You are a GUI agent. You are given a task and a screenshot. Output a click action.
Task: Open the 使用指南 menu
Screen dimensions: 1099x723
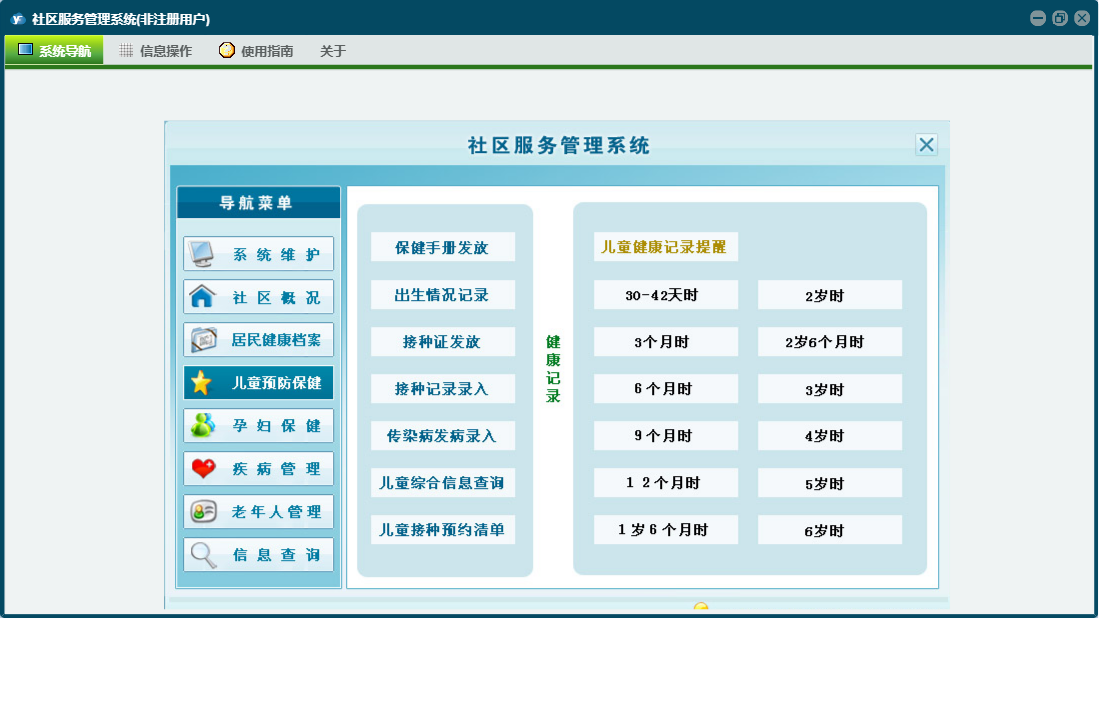256,51
